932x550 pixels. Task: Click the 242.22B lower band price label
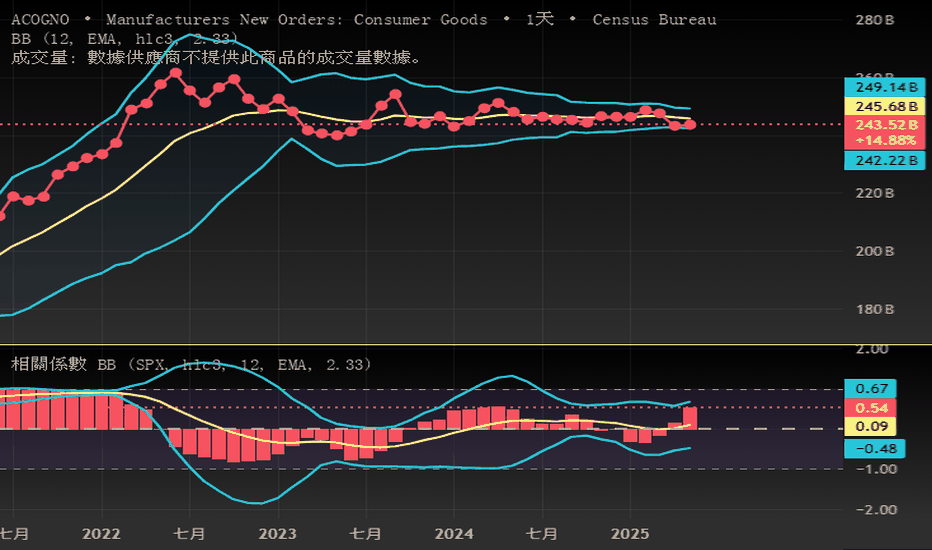(884, 160)
